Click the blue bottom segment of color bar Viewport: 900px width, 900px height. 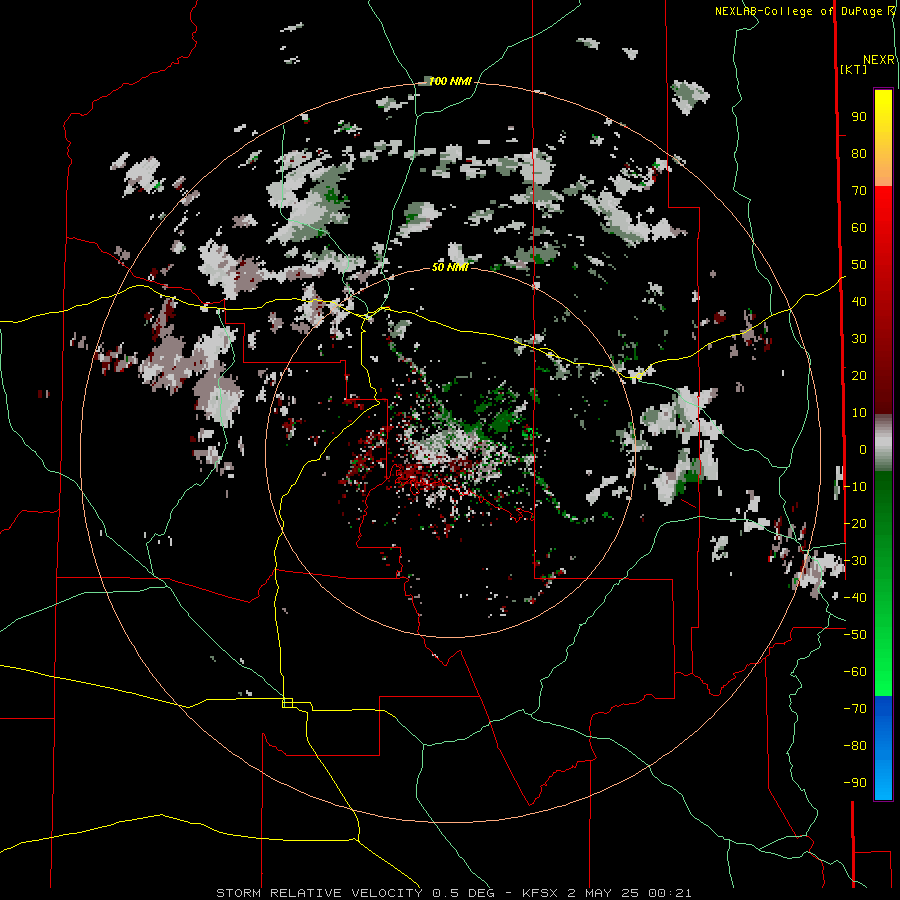(x=883, y=747)
